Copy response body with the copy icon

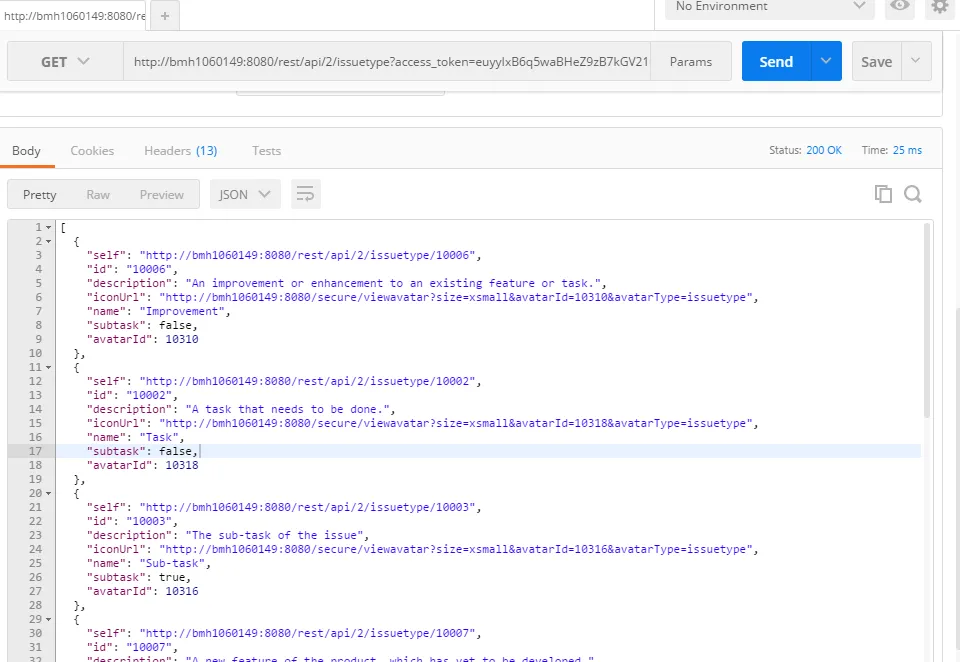tap(883, 194)
